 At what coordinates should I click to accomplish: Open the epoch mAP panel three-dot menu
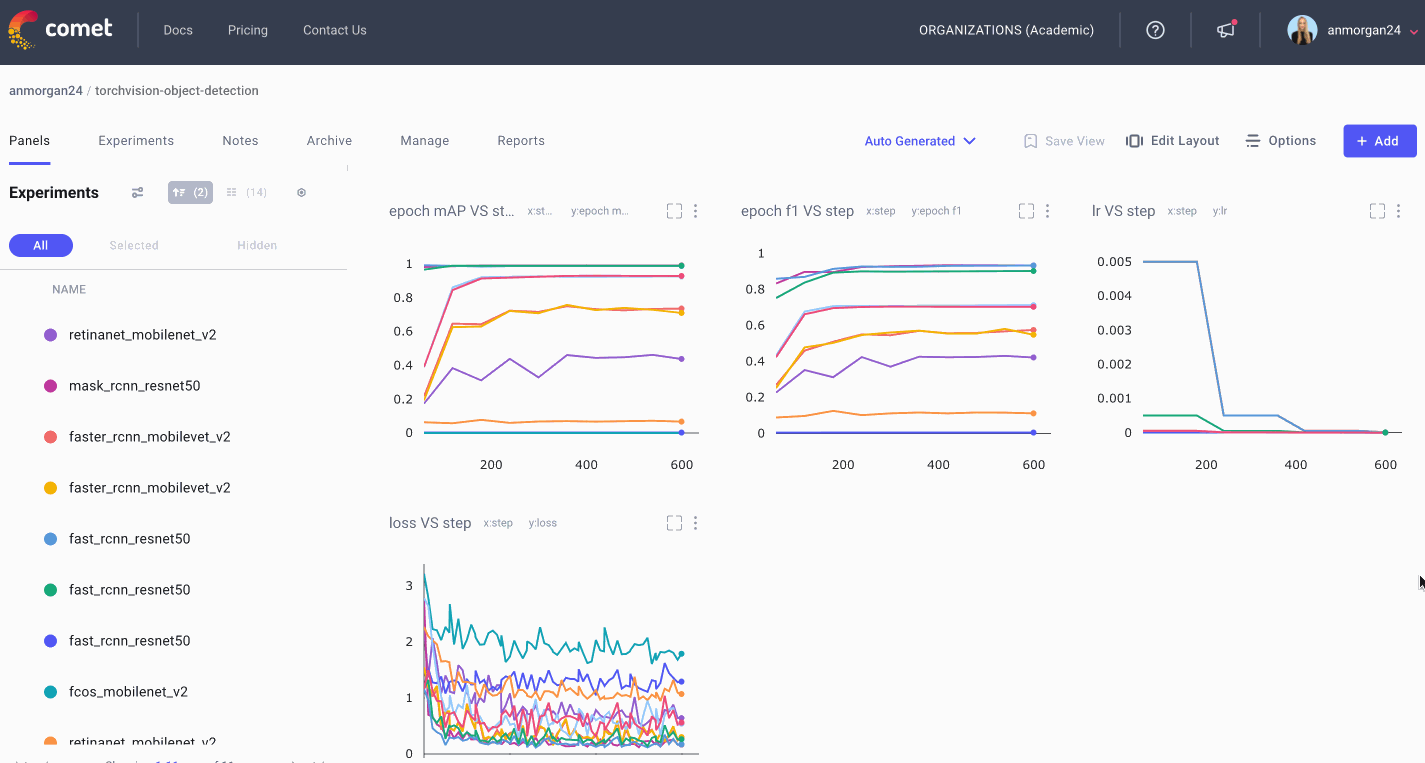[x=696, y=211]
